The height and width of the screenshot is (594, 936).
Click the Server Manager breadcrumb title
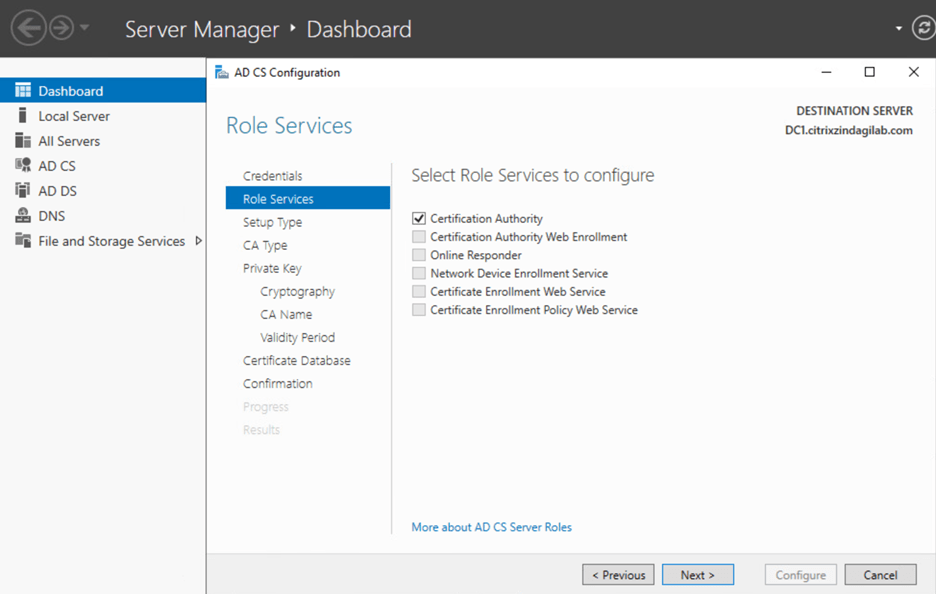(x=202, y=29)
